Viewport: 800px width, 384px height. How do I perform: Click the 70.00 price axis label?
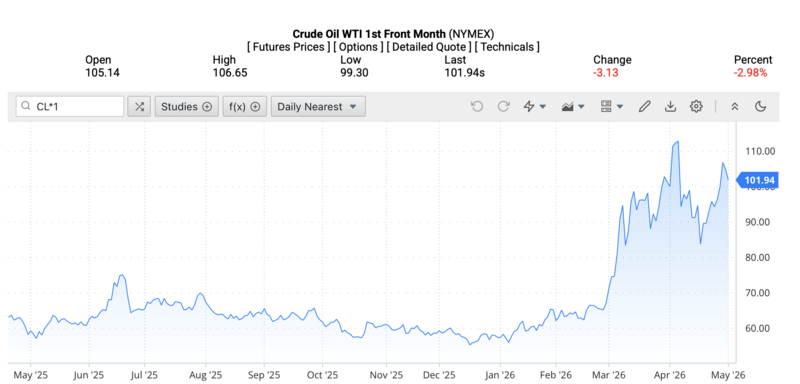click(x=759, y=293)
